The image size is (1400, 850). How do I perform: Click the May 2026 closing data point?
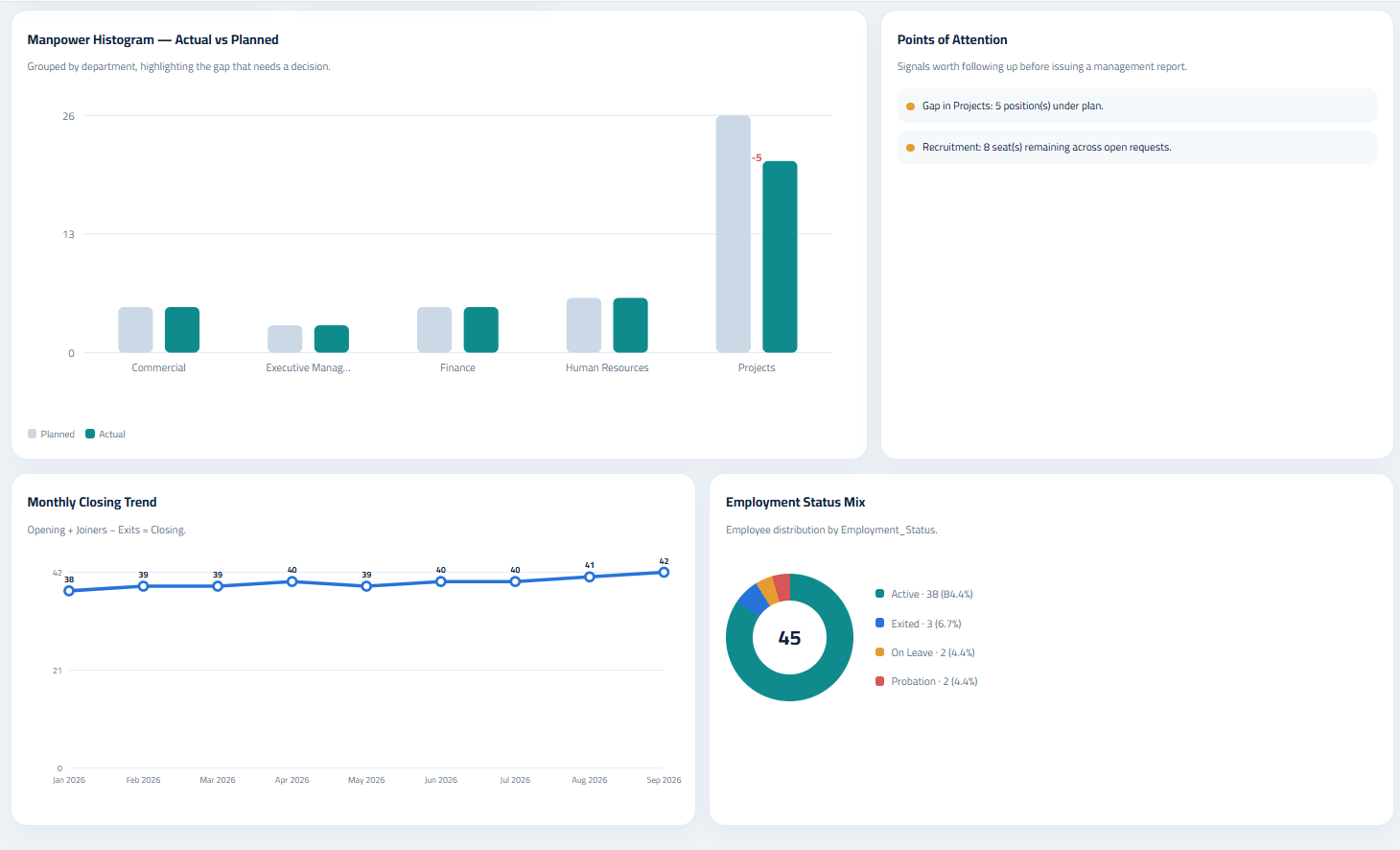tap(366, 586)
